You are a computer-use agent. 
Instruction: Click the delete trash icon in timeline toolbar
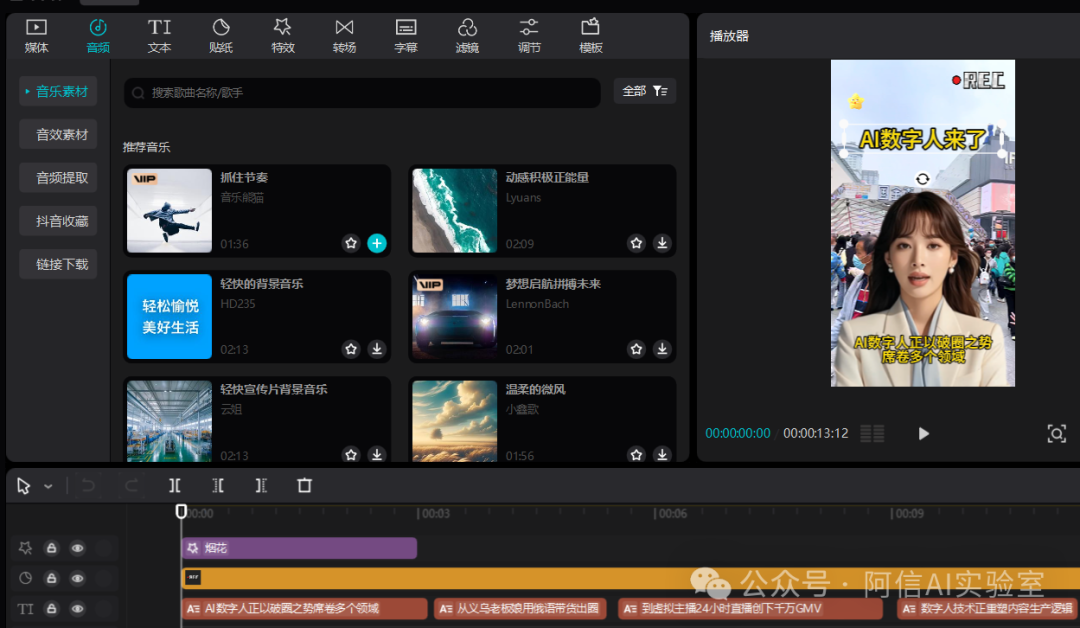305,486
